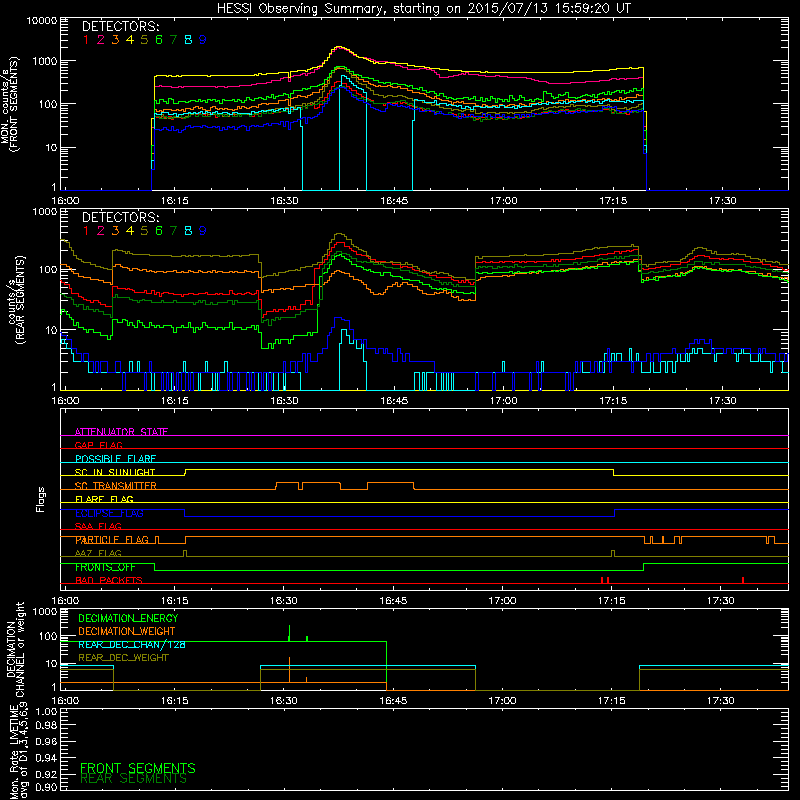Image resolution: width=800 pixels, height=800 pixels.
Task: Click the 'SC TRANSMITTER' flag label
Action: 116,486
